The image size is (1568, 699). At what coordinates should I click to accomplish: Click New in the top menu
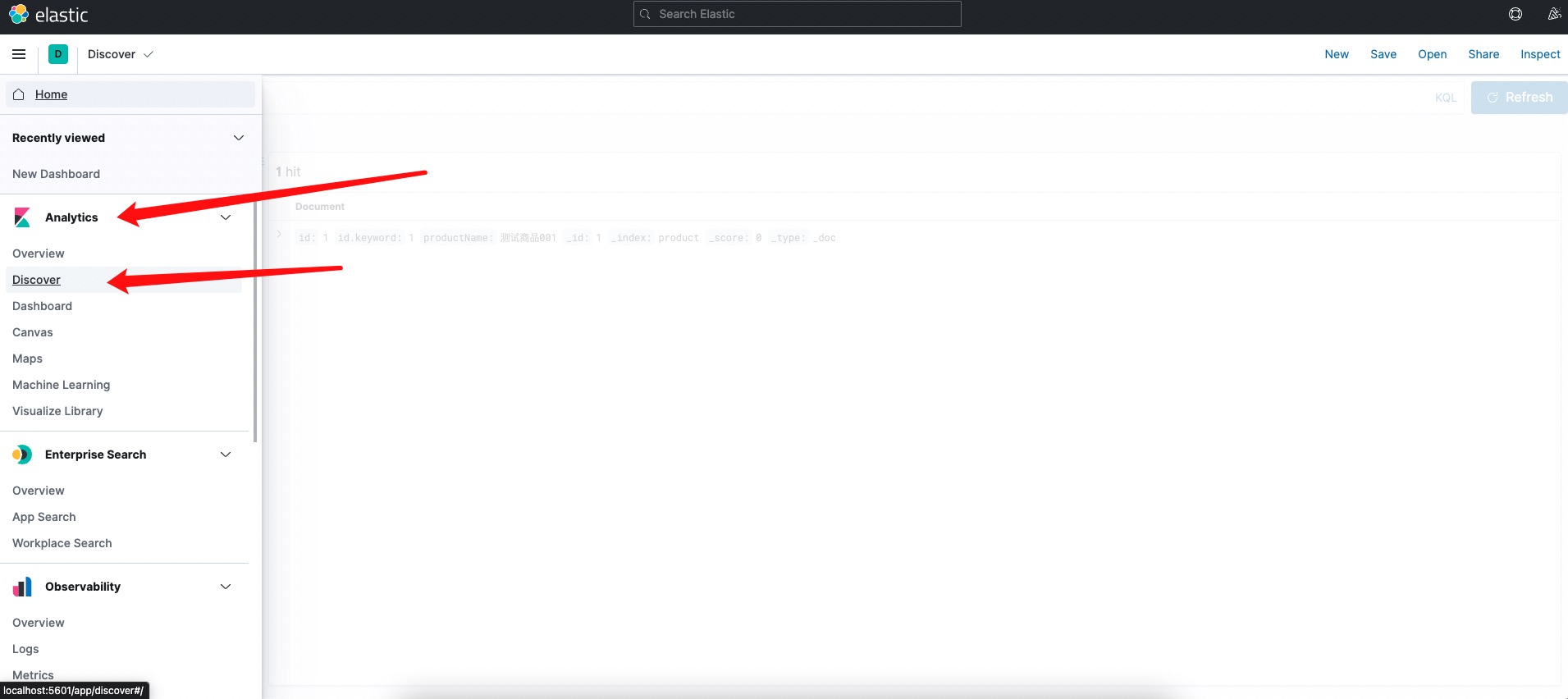tap(1337, 54)
